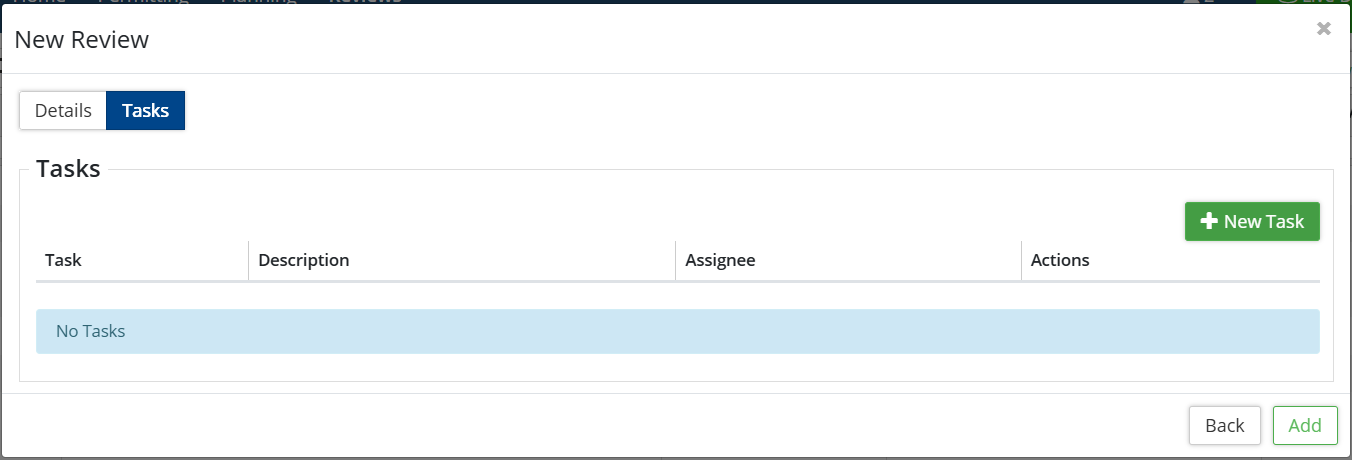The width and height of the screenshot is (1352, 460).
Task: Click the Back button
Action: coord(1224,425)
